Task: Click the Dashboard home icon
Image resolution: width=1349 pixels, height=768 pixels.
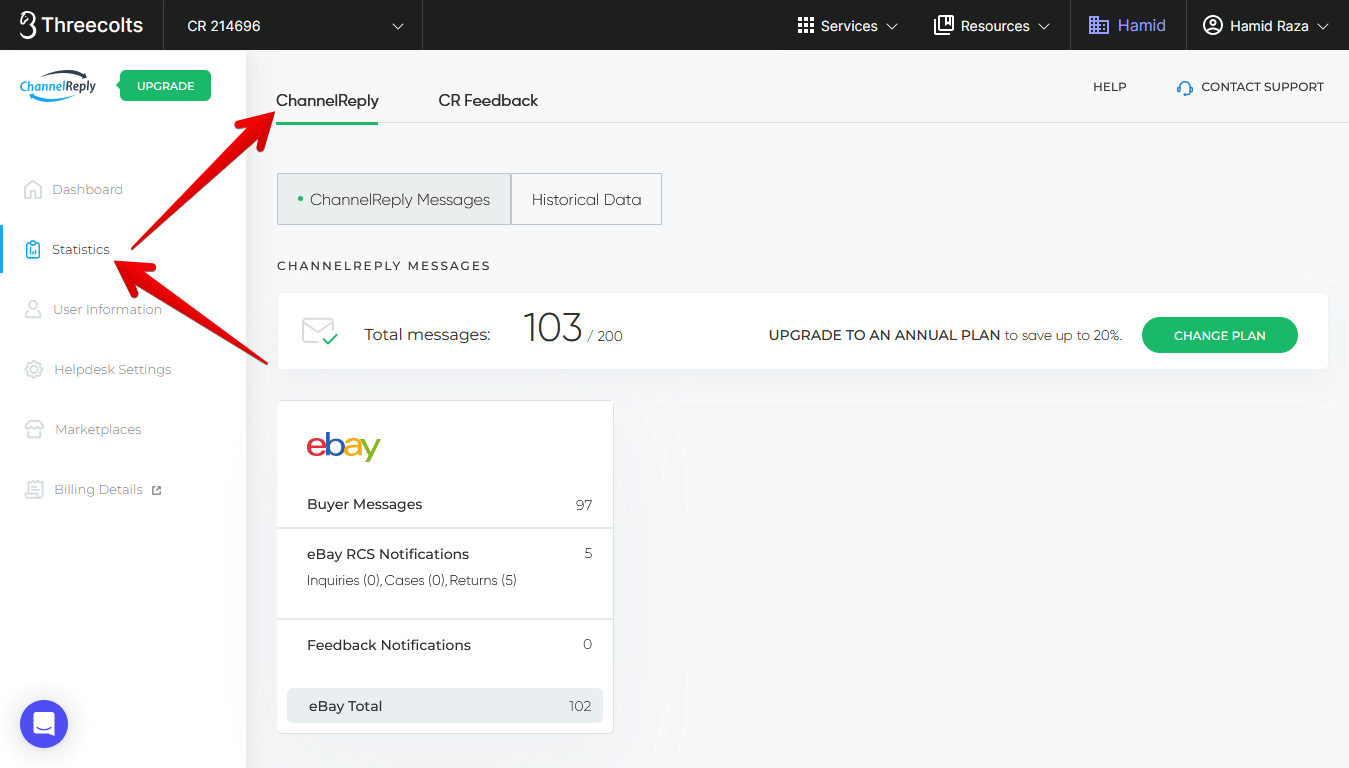Action: pos(33,189)
